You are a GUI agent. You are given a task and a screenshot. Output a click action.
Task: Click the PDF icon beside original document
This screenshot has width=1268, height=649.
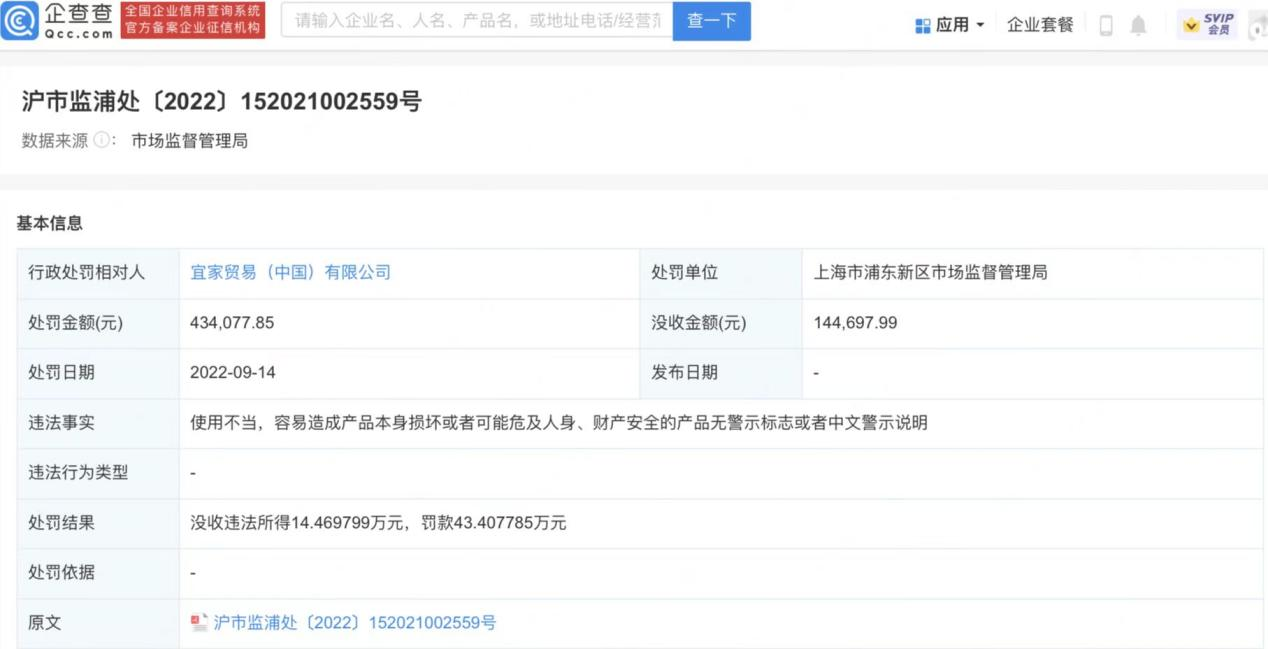click(199, 622)
